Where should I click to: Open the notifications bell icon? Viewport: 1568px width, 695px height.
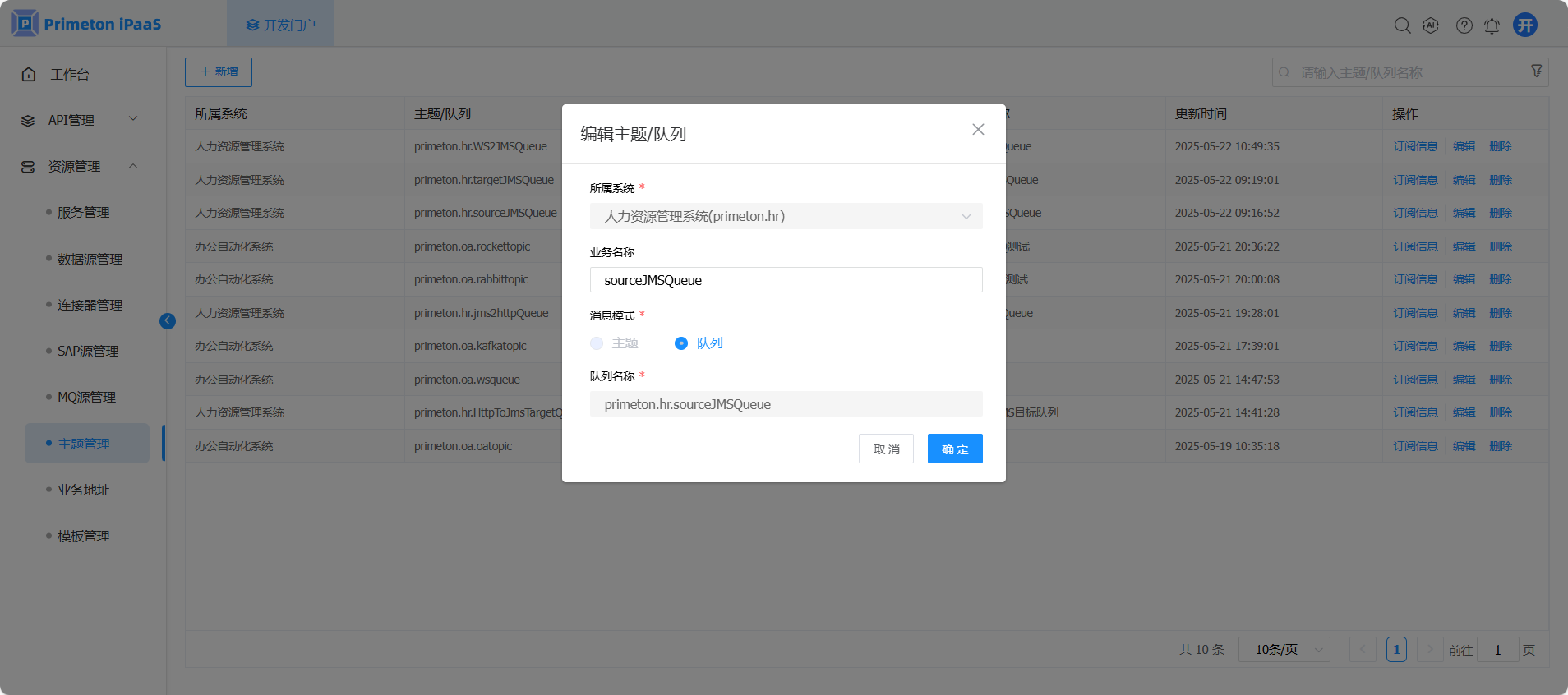(x=1492, y=25)
